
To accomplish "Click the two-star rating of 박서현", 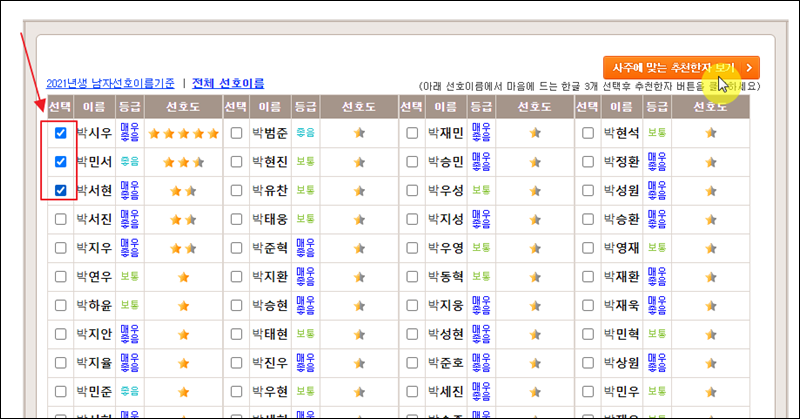I will coord(184,191).
